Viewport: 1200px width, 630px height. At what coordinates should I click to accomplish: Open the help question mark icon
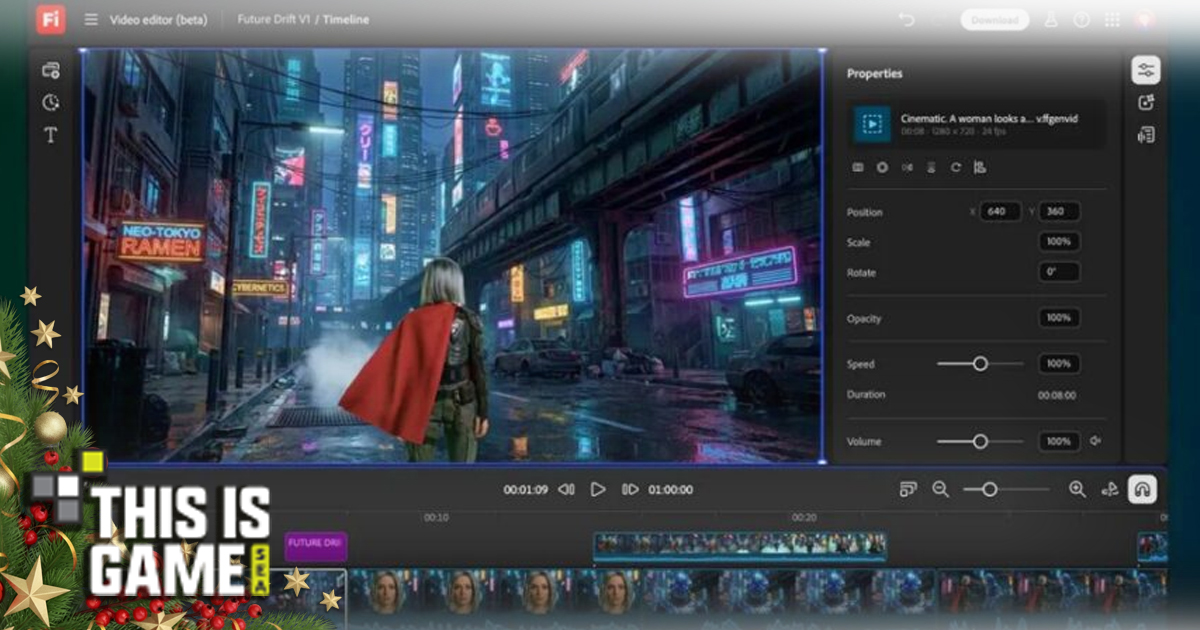click(1081, 20)
